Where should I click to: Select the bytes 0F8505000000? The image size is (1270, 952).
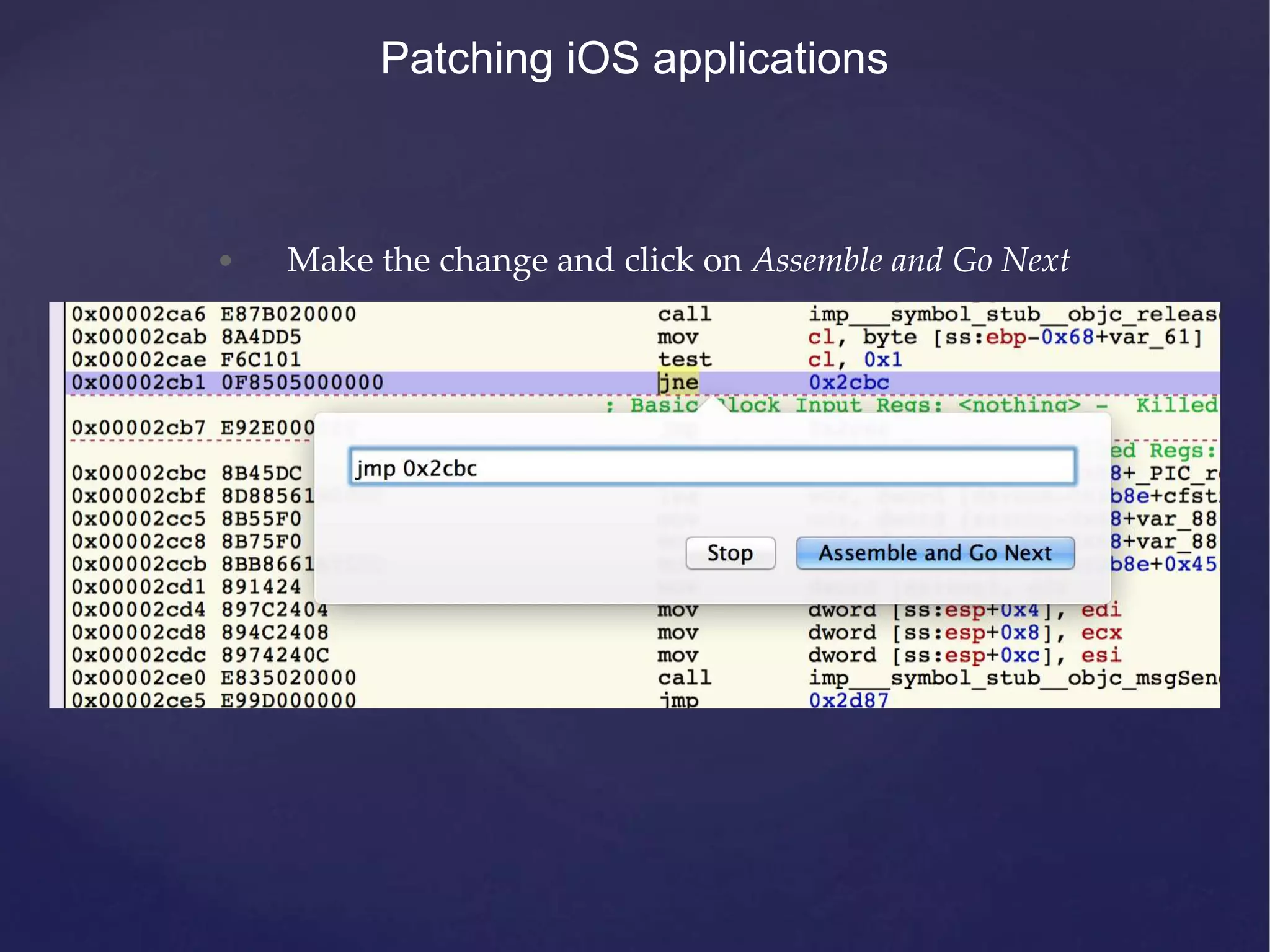(303, 382)
